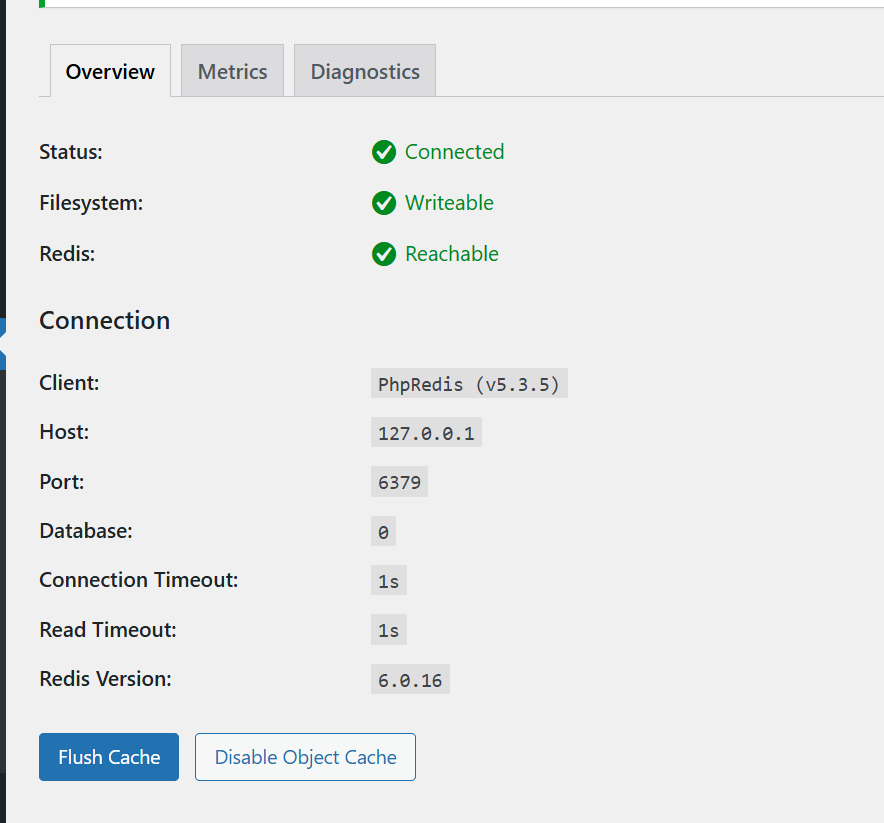
Task: Click the port value '6379'
Action: (x=399, y=481)
